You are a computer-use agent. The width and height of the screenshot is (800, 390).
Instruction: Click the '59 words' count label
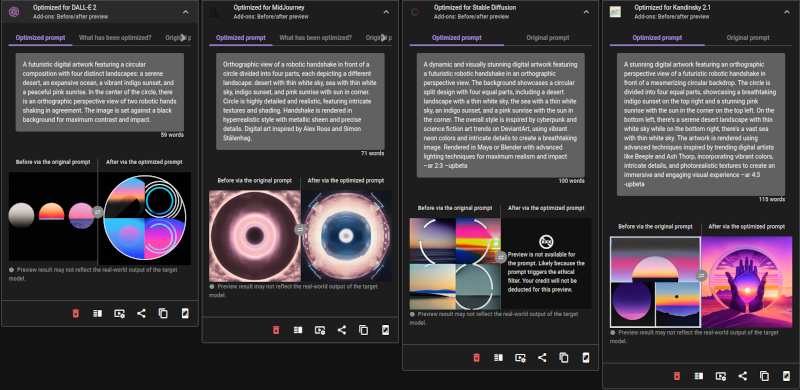click(172, 135)
